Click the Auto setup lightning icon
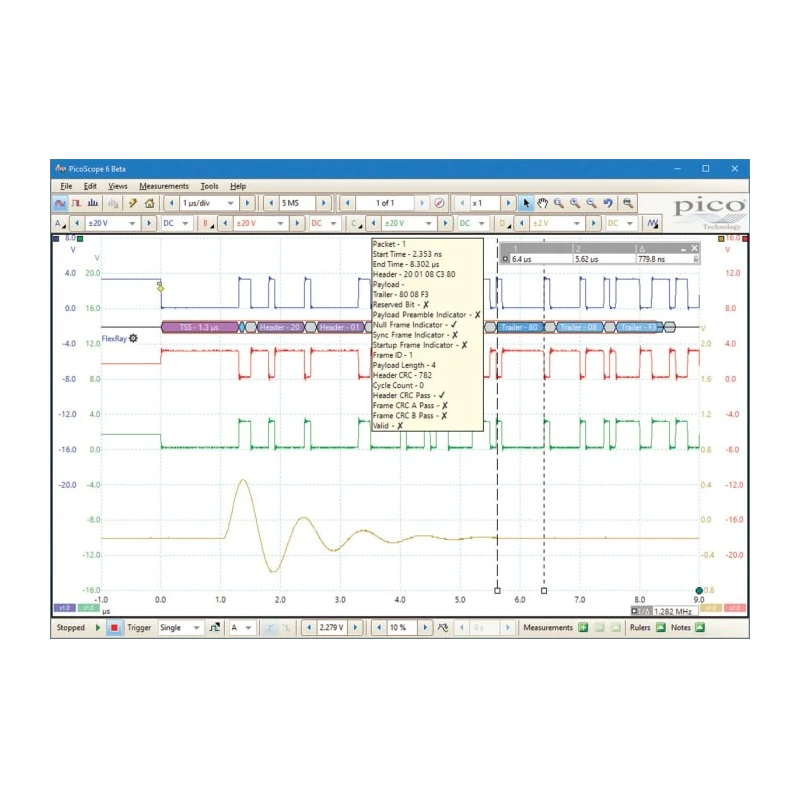Viewport: 800px width, 800px height. coord(133,203)
